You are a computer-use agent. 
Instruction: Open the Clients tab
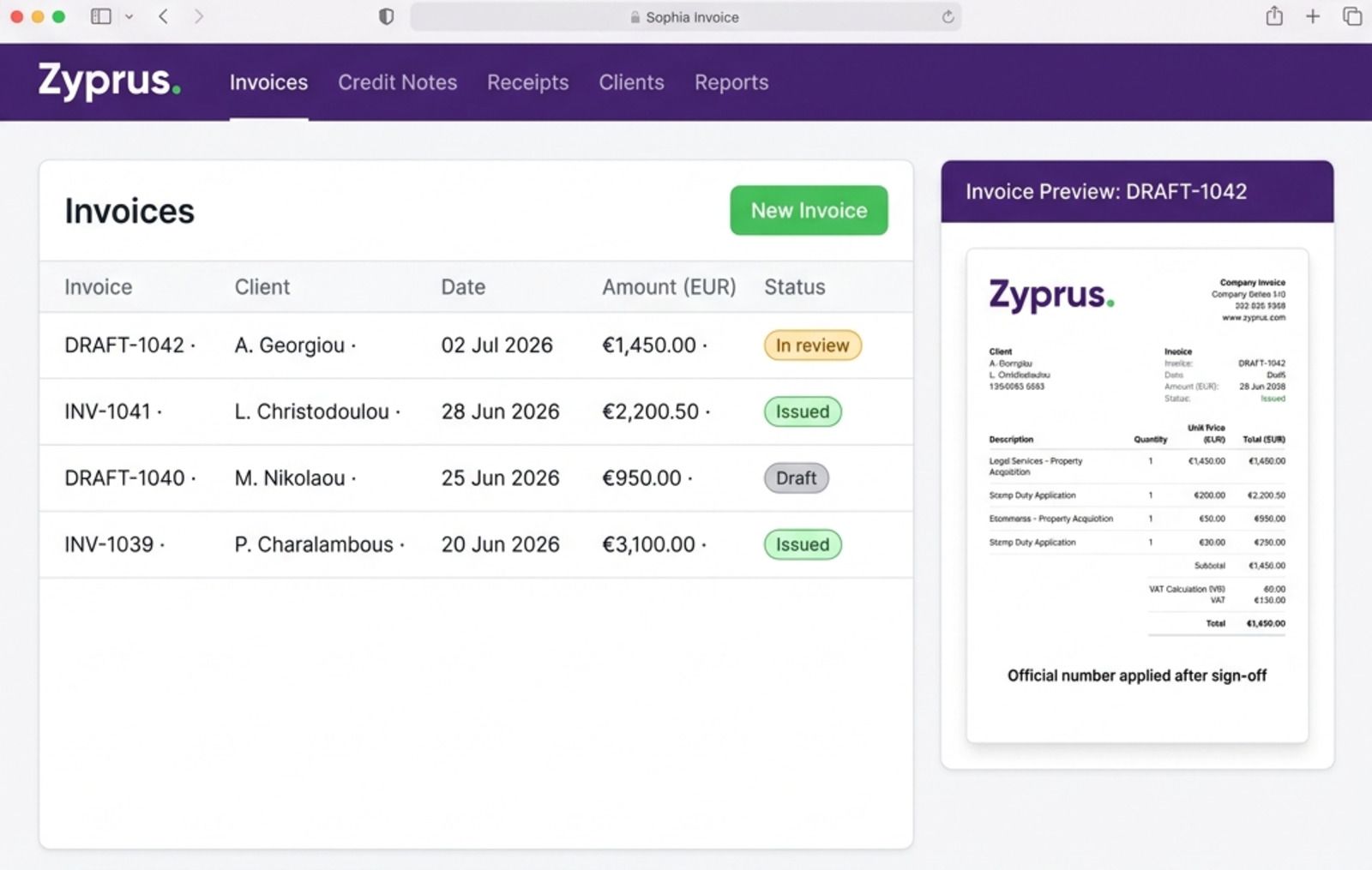631,82
